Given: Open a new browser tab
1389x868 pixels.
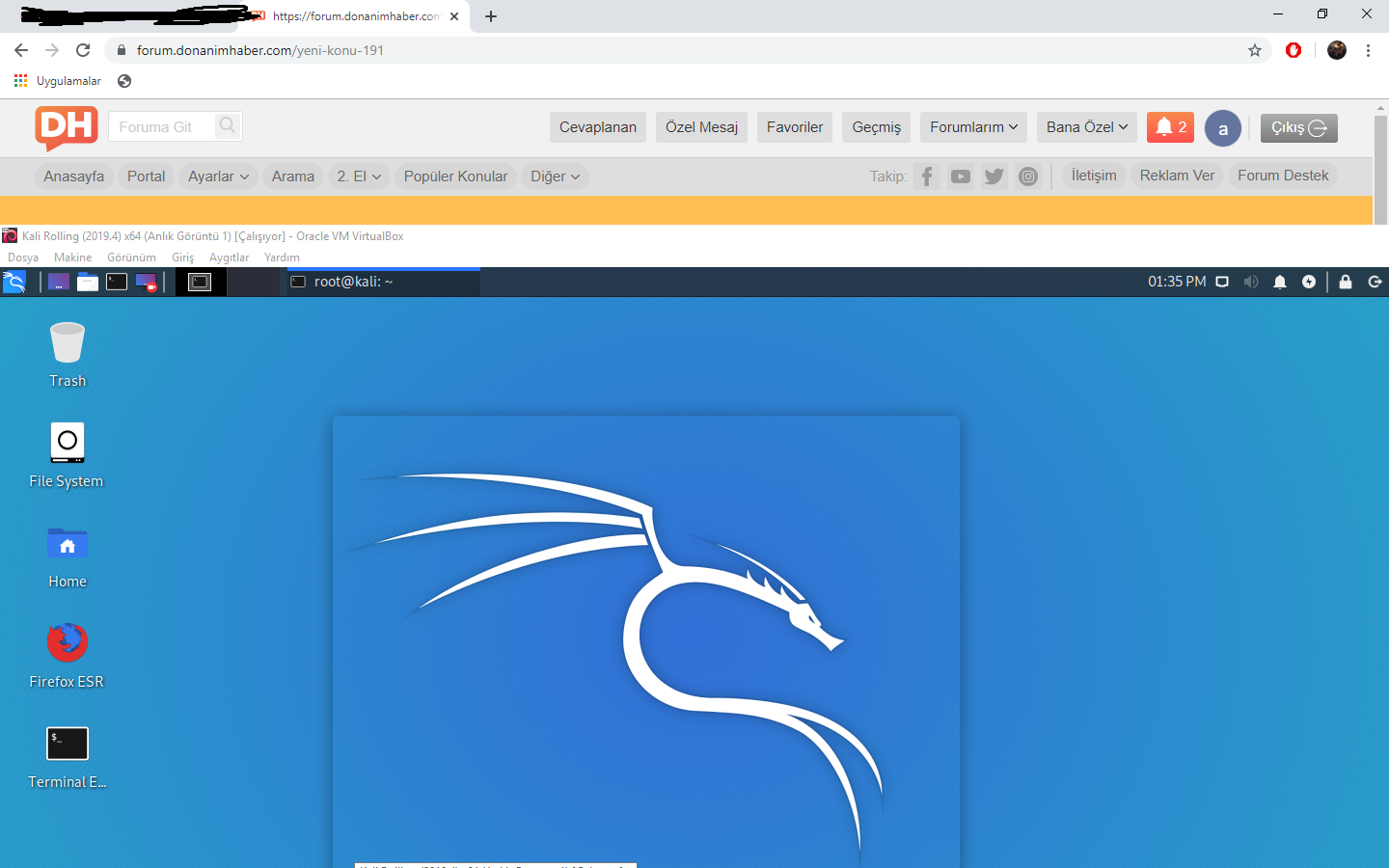Looking at the screenshot, I should tap(491, 16).
